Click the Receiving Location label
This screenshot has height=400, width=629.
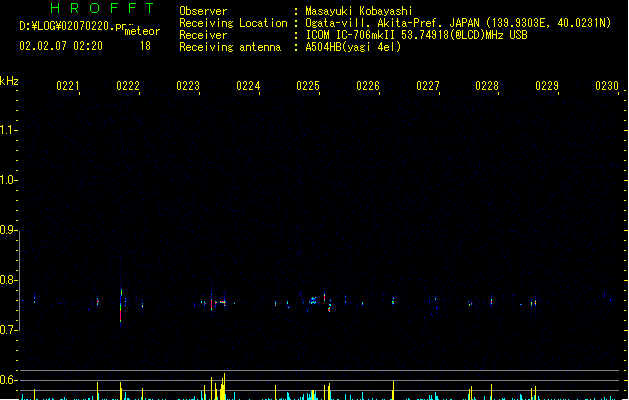(x=233, y=23)
